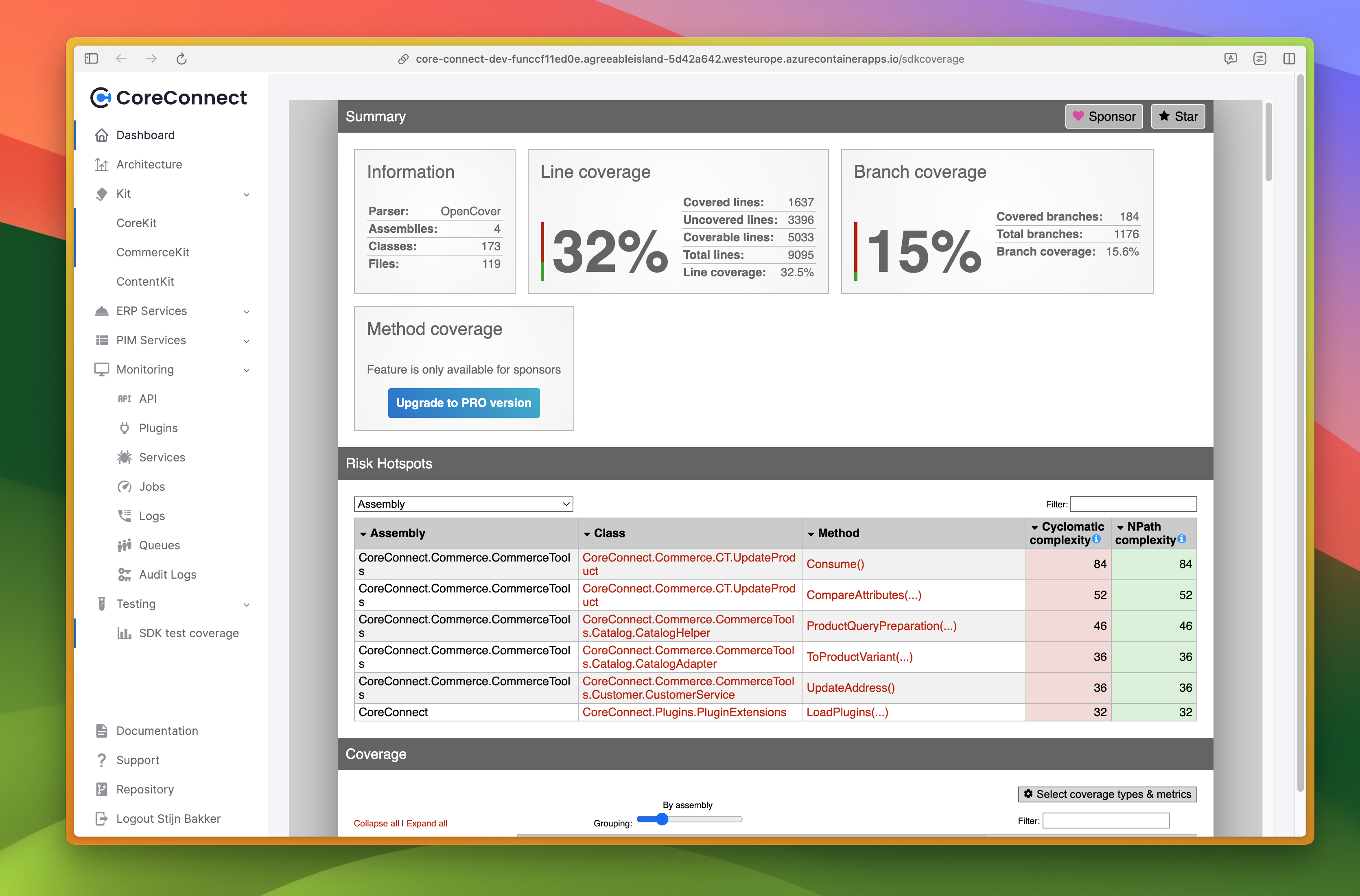Collapse the Monitoring section chevron

(246, 370)
